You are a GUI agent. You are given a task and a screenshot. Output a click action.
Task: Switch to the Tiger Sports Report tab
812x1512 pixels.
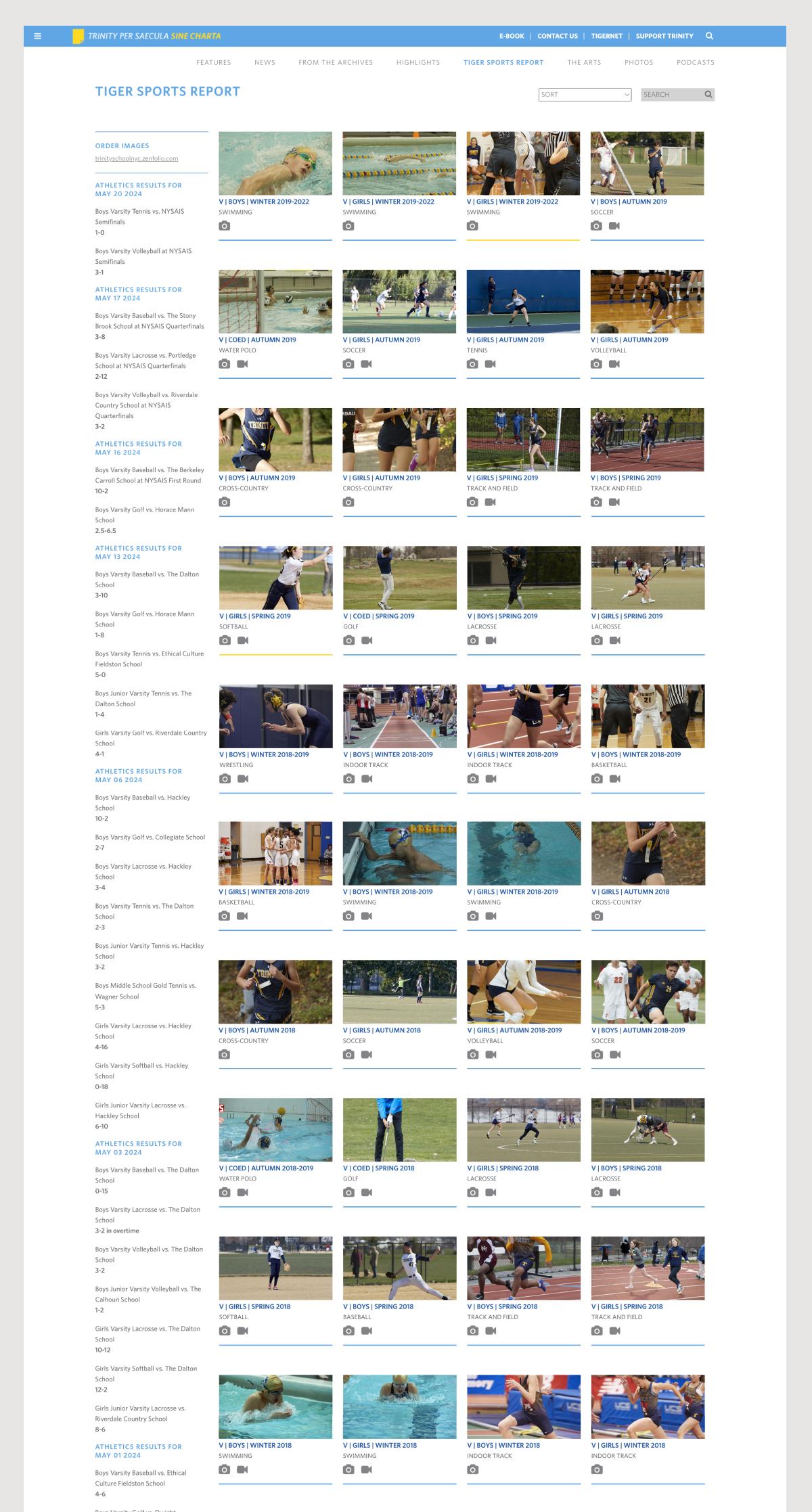coord(503,63)
